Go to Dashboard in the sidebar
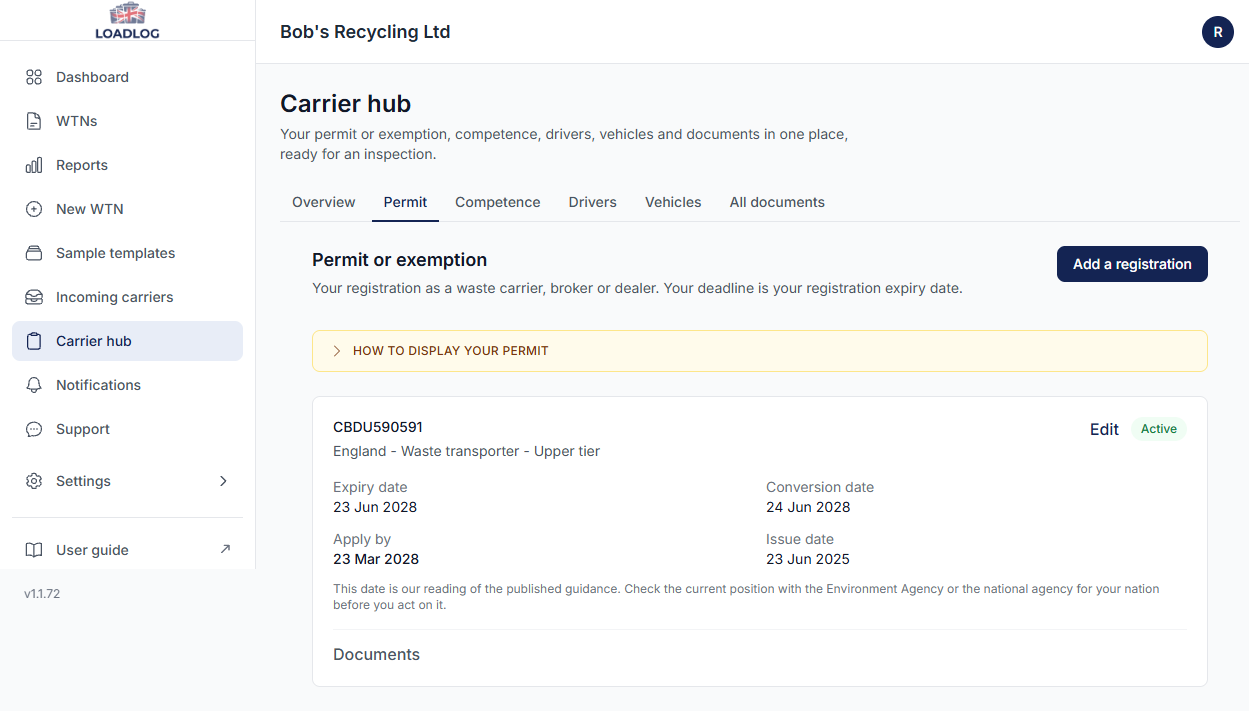This screenshot has width=1249, height=711. pyautogui.click(x=127, y=77)
